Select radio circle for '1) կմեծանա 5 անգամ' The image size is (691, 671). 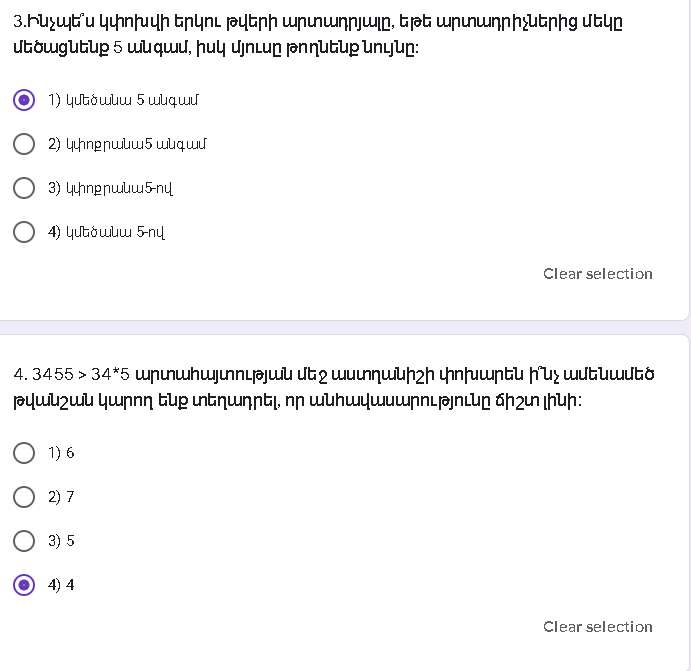click(24, 100)
